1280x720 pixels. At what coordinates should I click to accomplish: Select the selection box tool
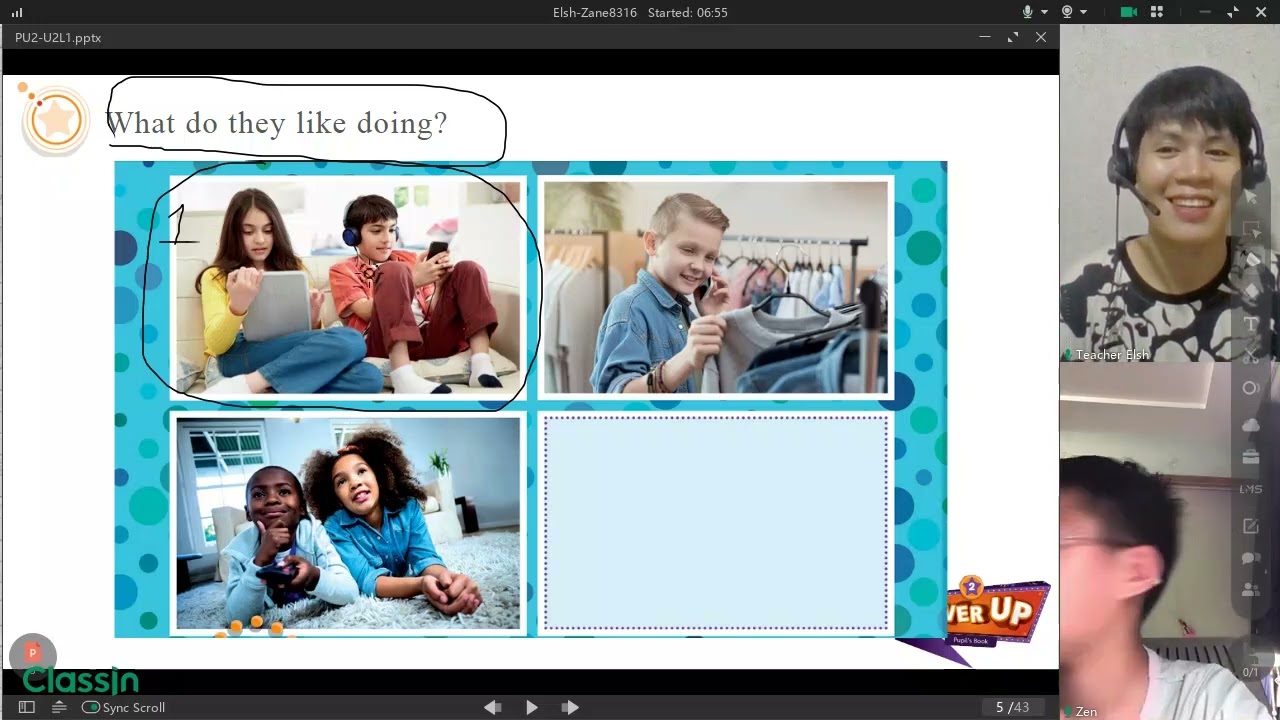tap(1251, 229)
